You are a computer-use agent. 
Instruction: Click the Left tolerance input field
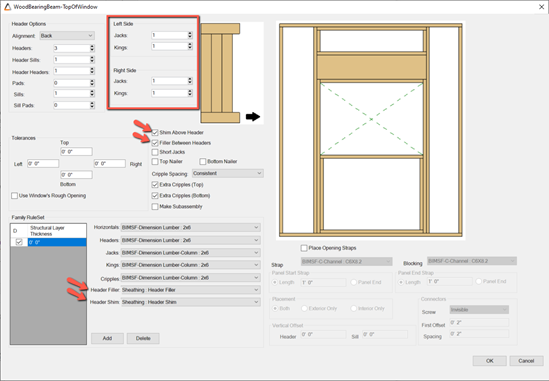[43, 164]
